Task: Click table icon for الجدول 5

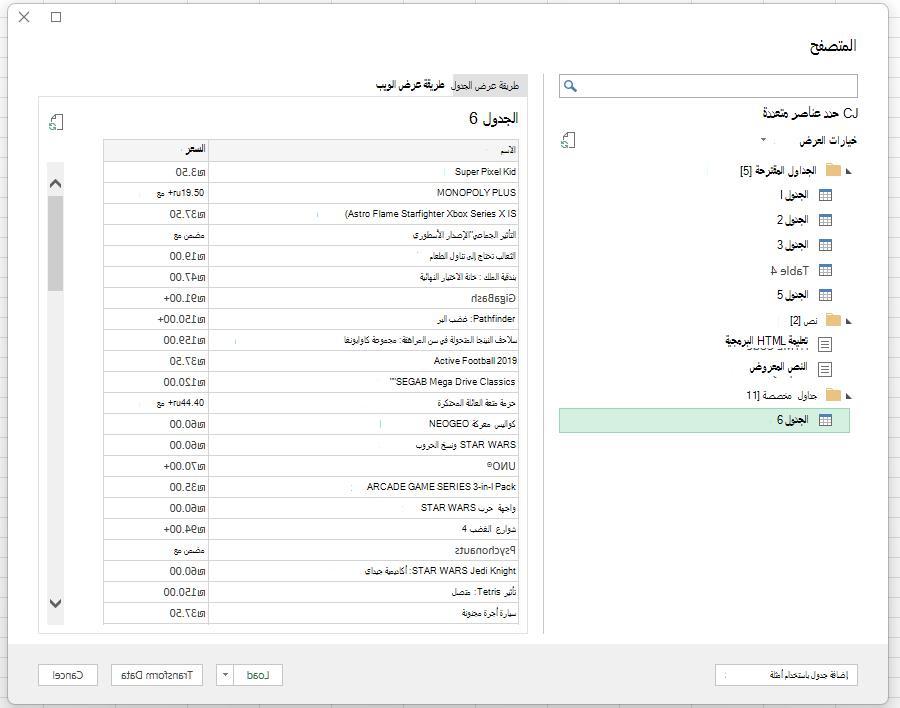Action: (x=825, y=295)
